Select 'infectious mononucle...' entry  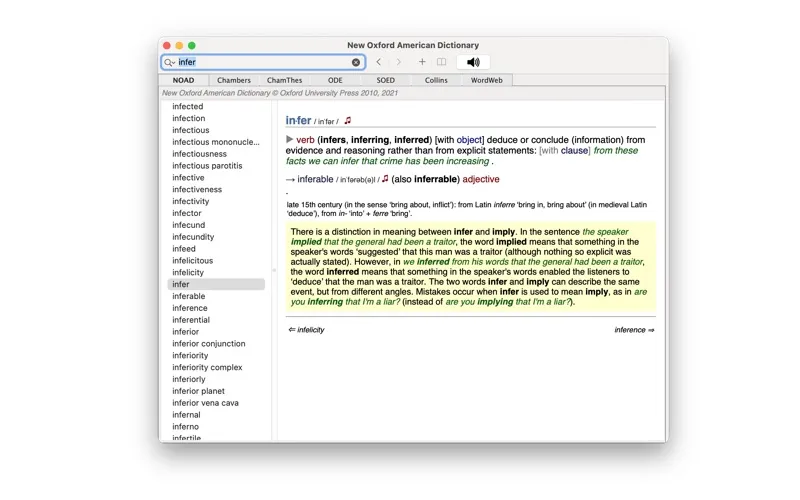click(x=216, y=142)
